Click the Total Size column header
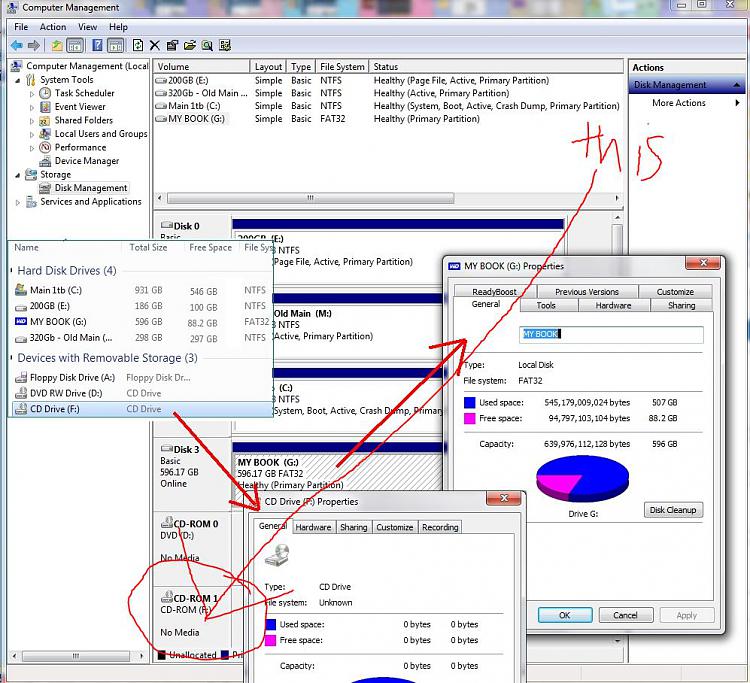The height and width of the screenshot is (683, 750). [x=148, y=247]
